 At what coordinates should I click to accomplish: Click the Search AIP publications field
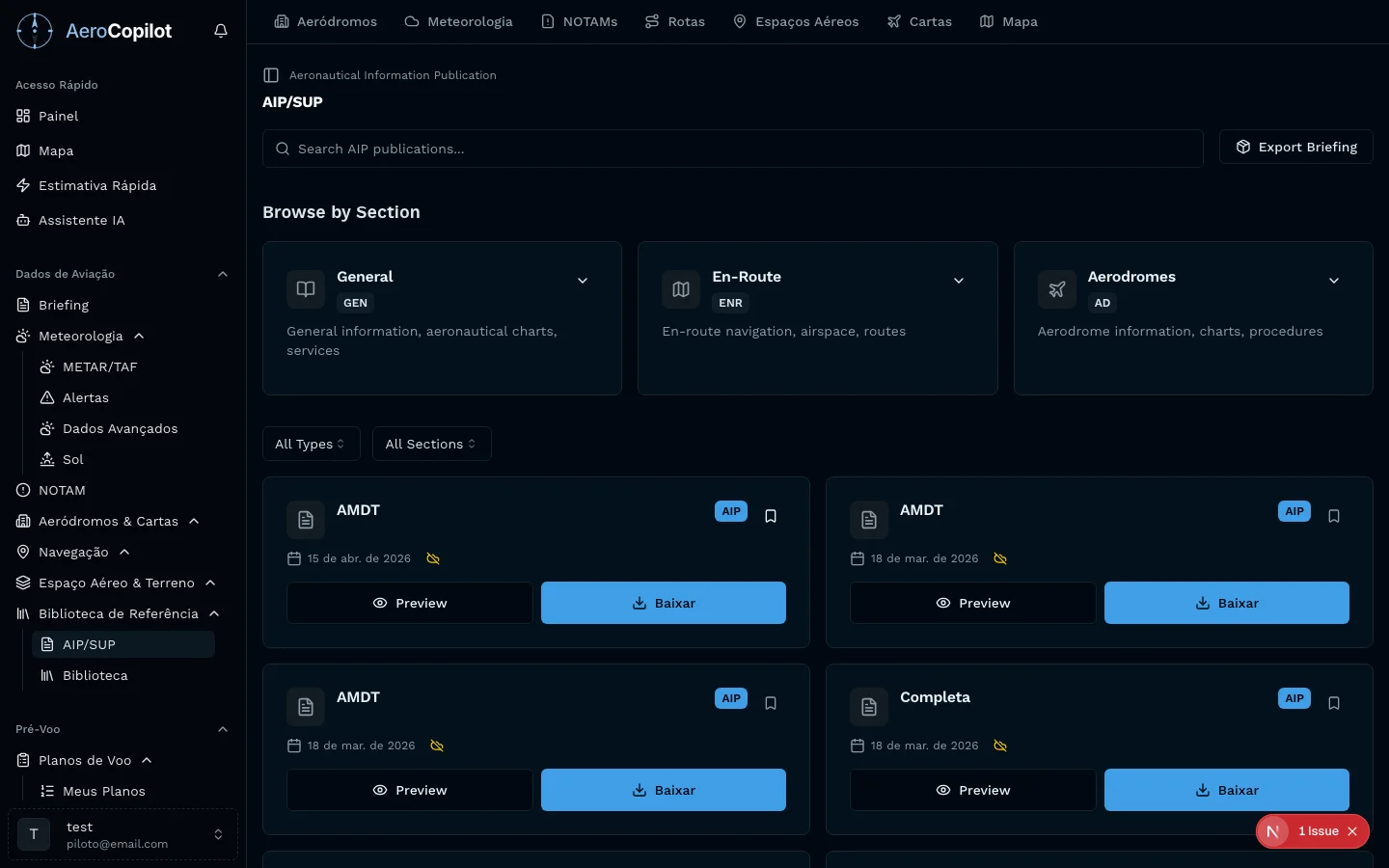tap(733, 149)
